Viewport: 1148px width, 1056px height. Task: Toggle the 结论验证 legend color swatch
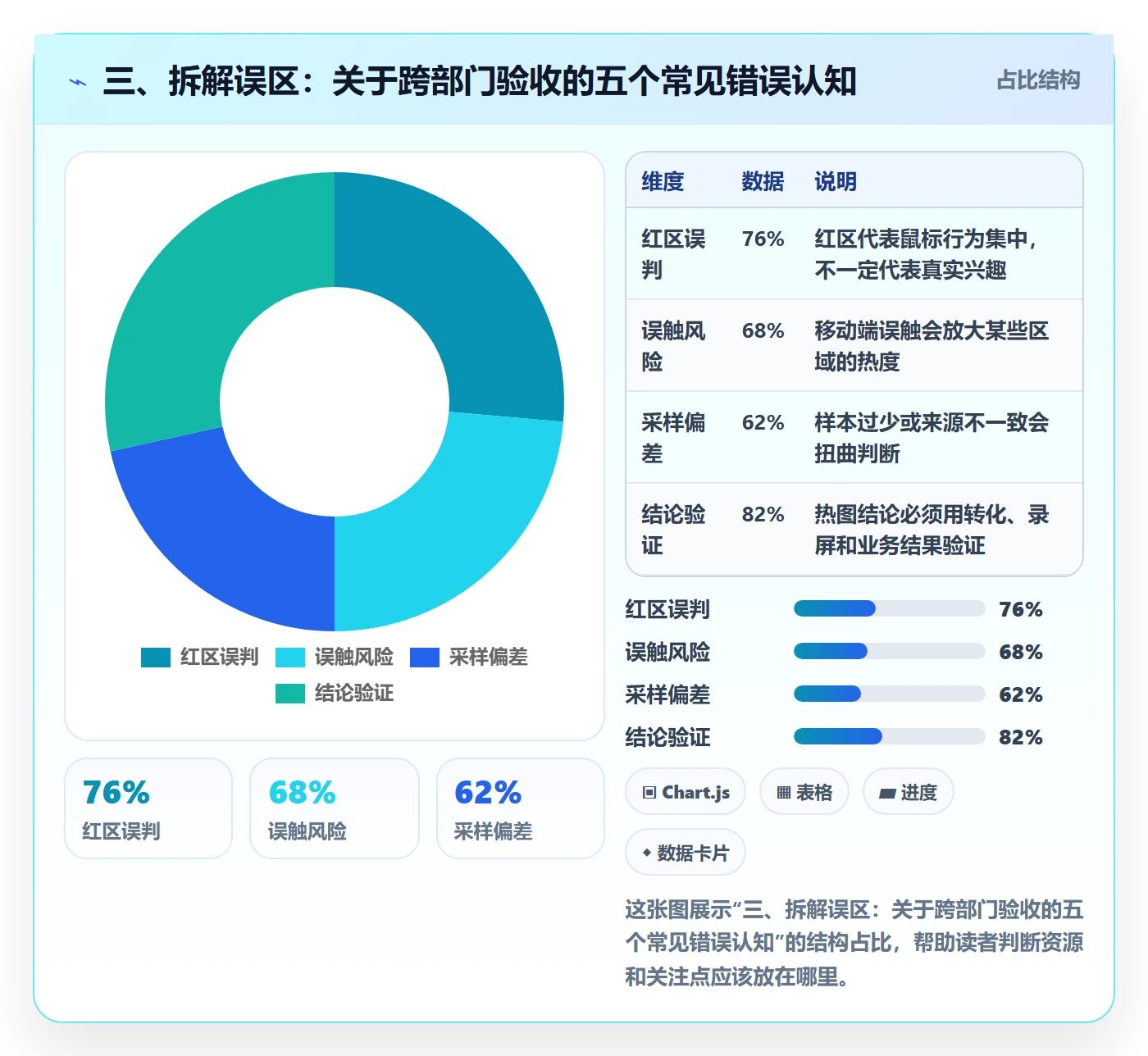(x=290, y=694)
